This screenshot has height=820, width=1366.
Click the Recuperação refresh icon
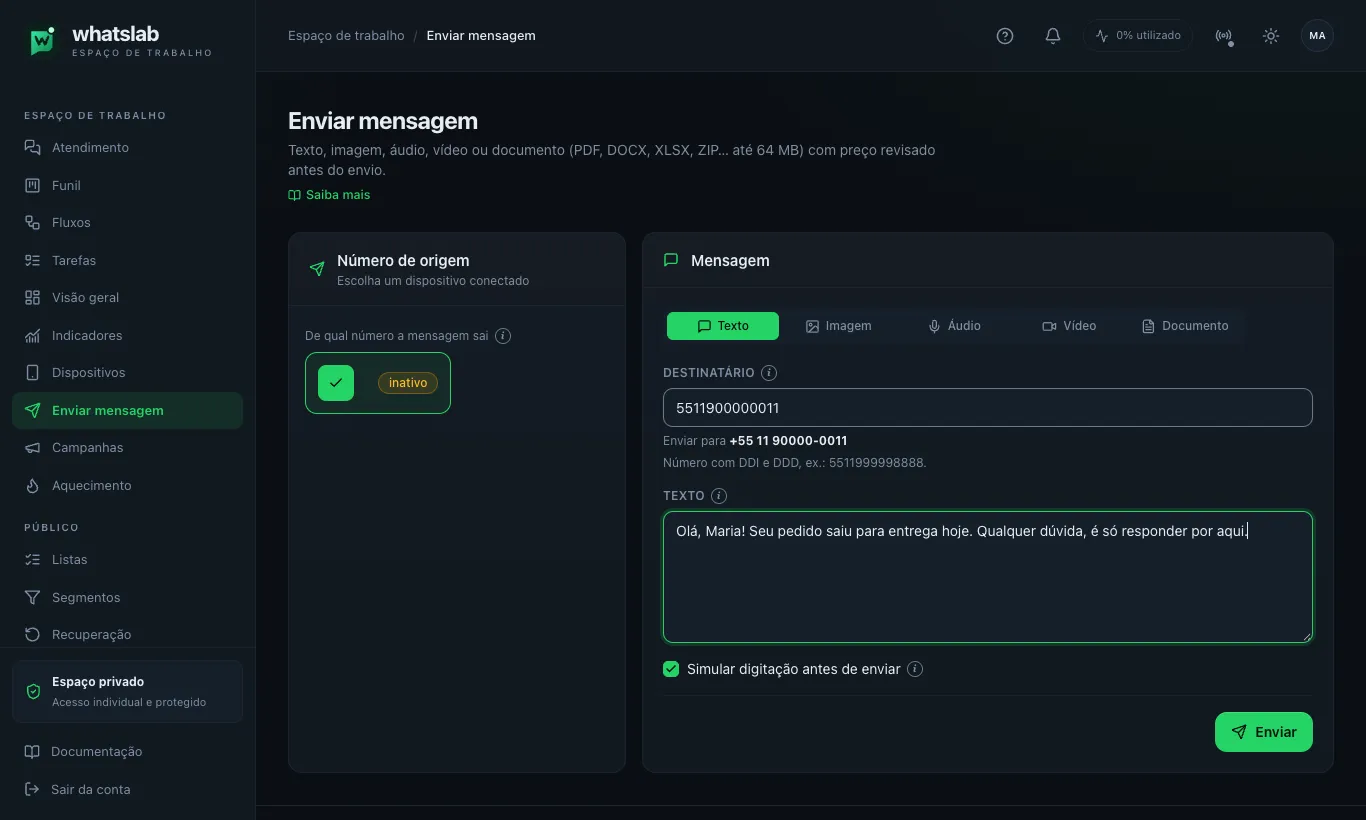point(32,634)
